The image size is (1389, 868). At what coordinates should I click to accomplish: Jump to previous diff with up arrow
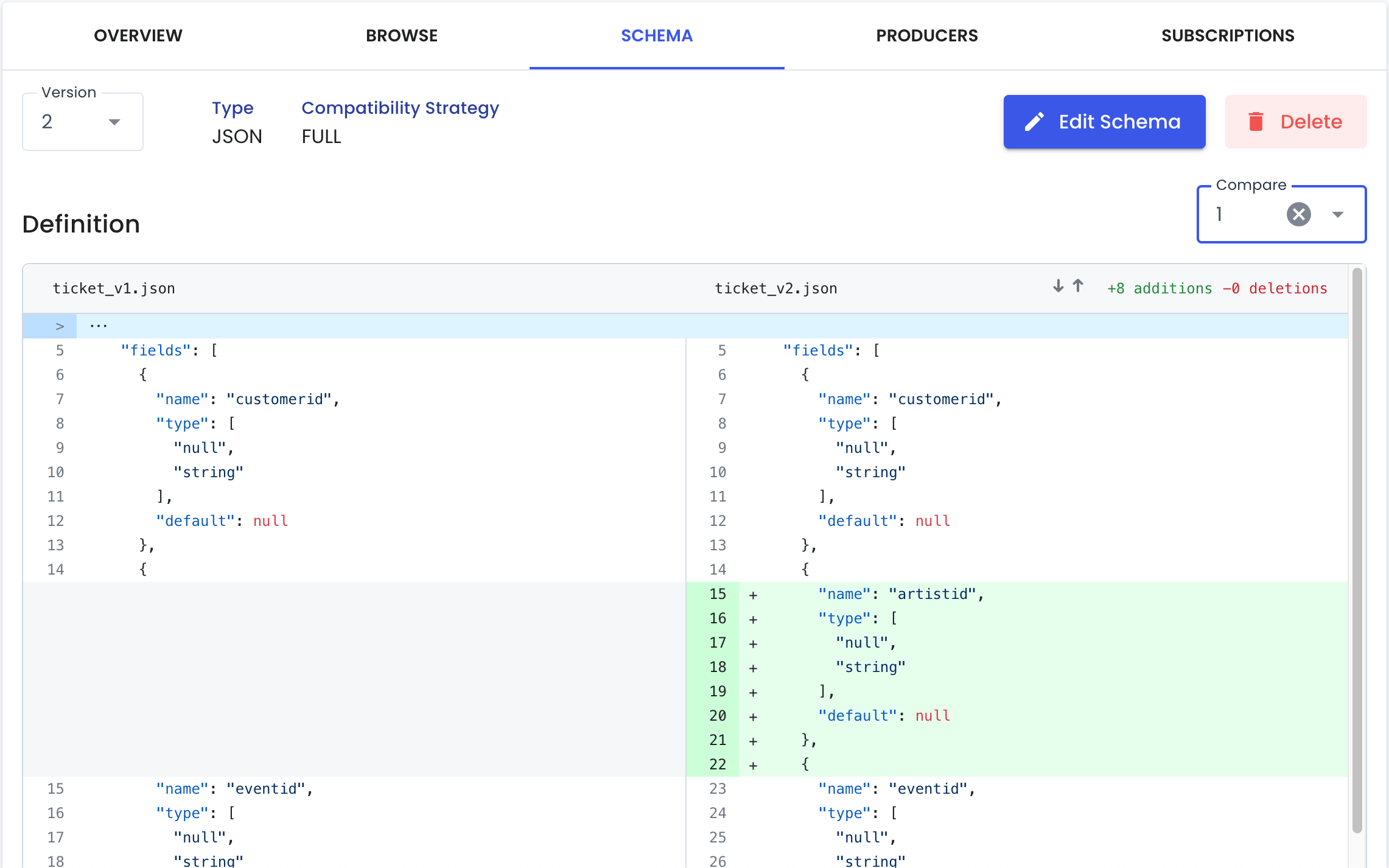coord(1078,286)
